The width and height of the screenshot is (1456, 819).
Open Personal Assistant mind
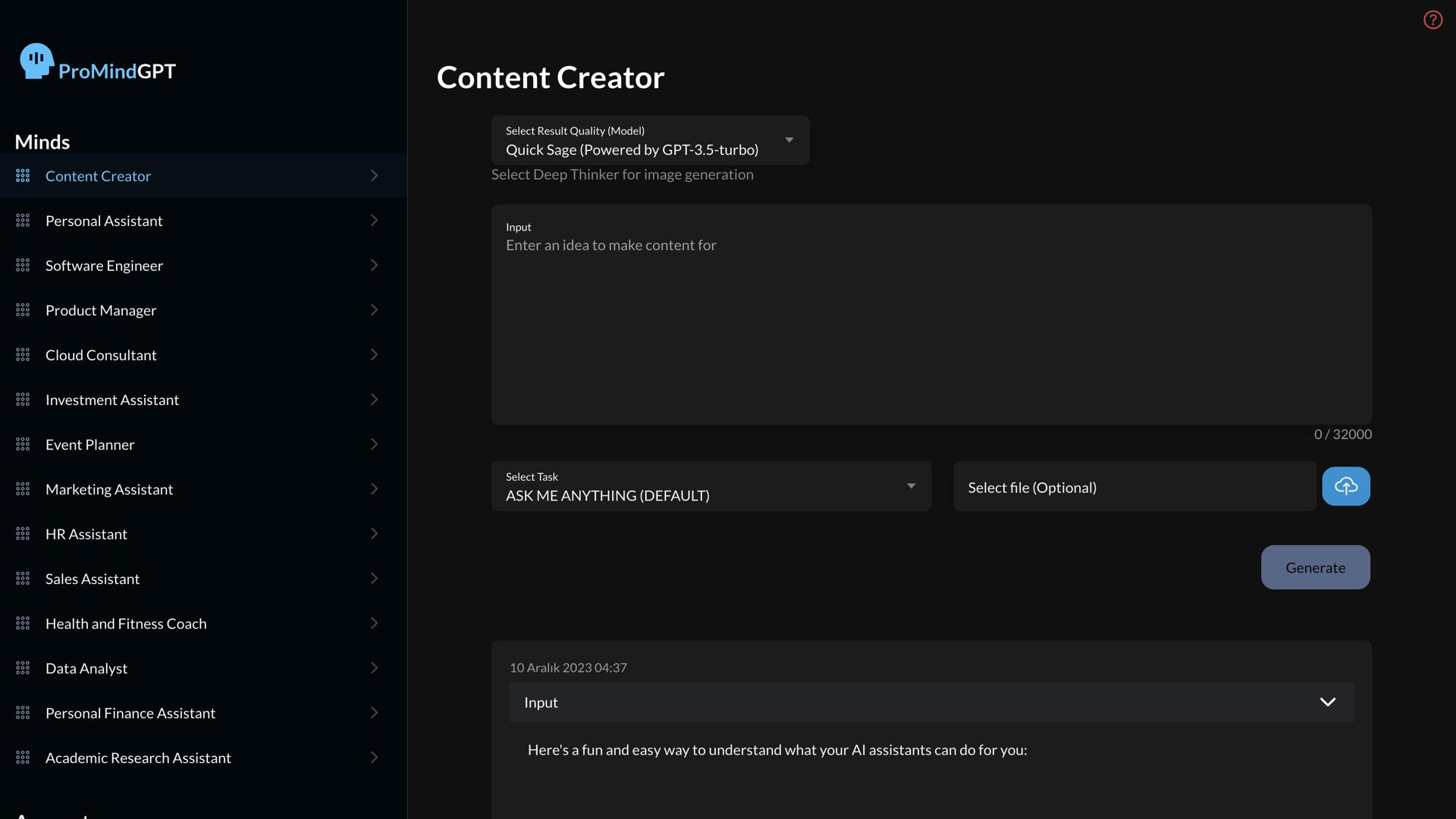104,221
